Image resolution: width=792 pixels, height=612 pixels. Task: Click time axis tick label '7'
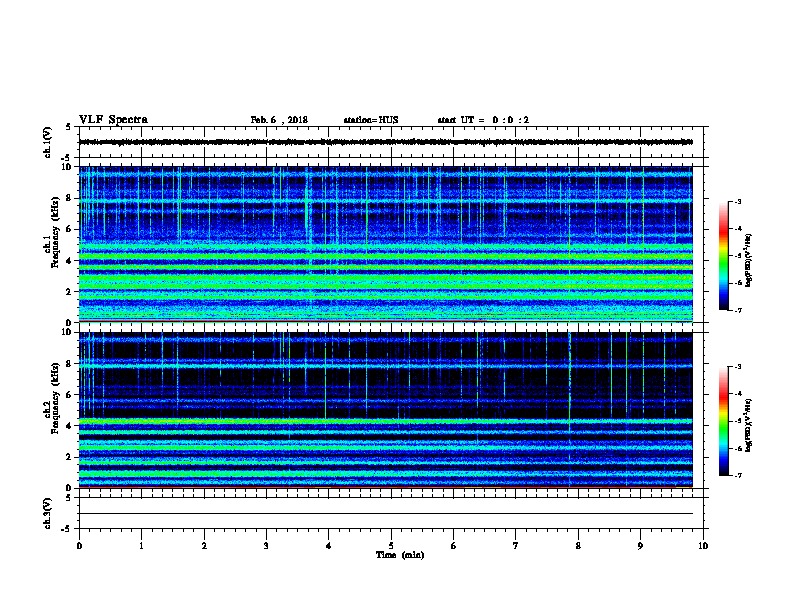(x=516, y=546)
